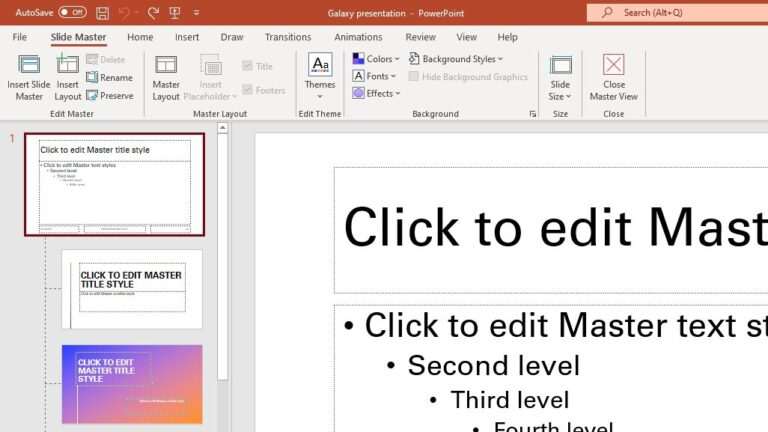The width and height of the screenshot is (768, 432).
Task: Click the 'Third level' bullet text
Action: [509, 400]
